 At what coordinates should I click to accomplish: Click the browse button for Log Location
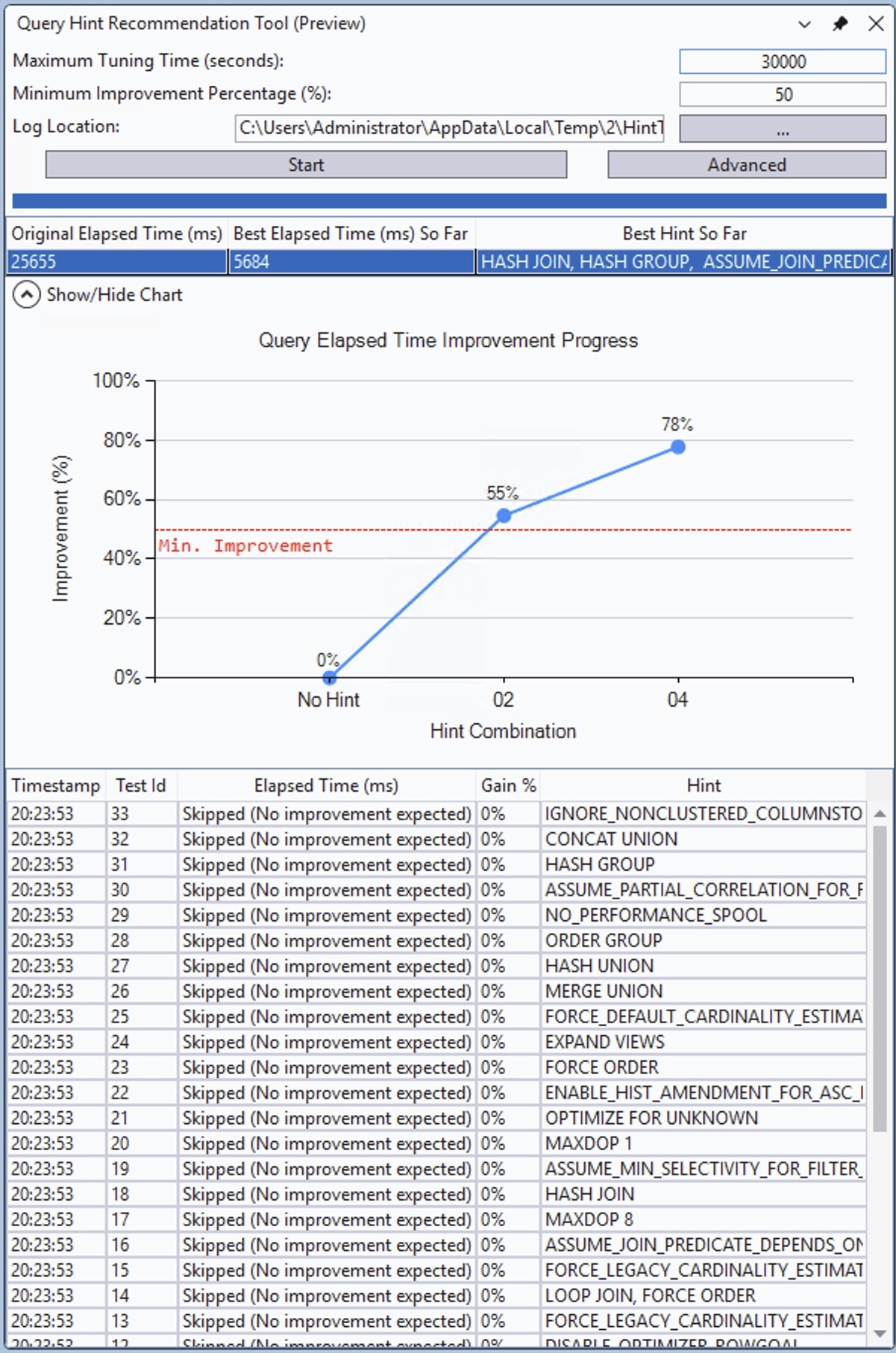(x=782, y=128)
